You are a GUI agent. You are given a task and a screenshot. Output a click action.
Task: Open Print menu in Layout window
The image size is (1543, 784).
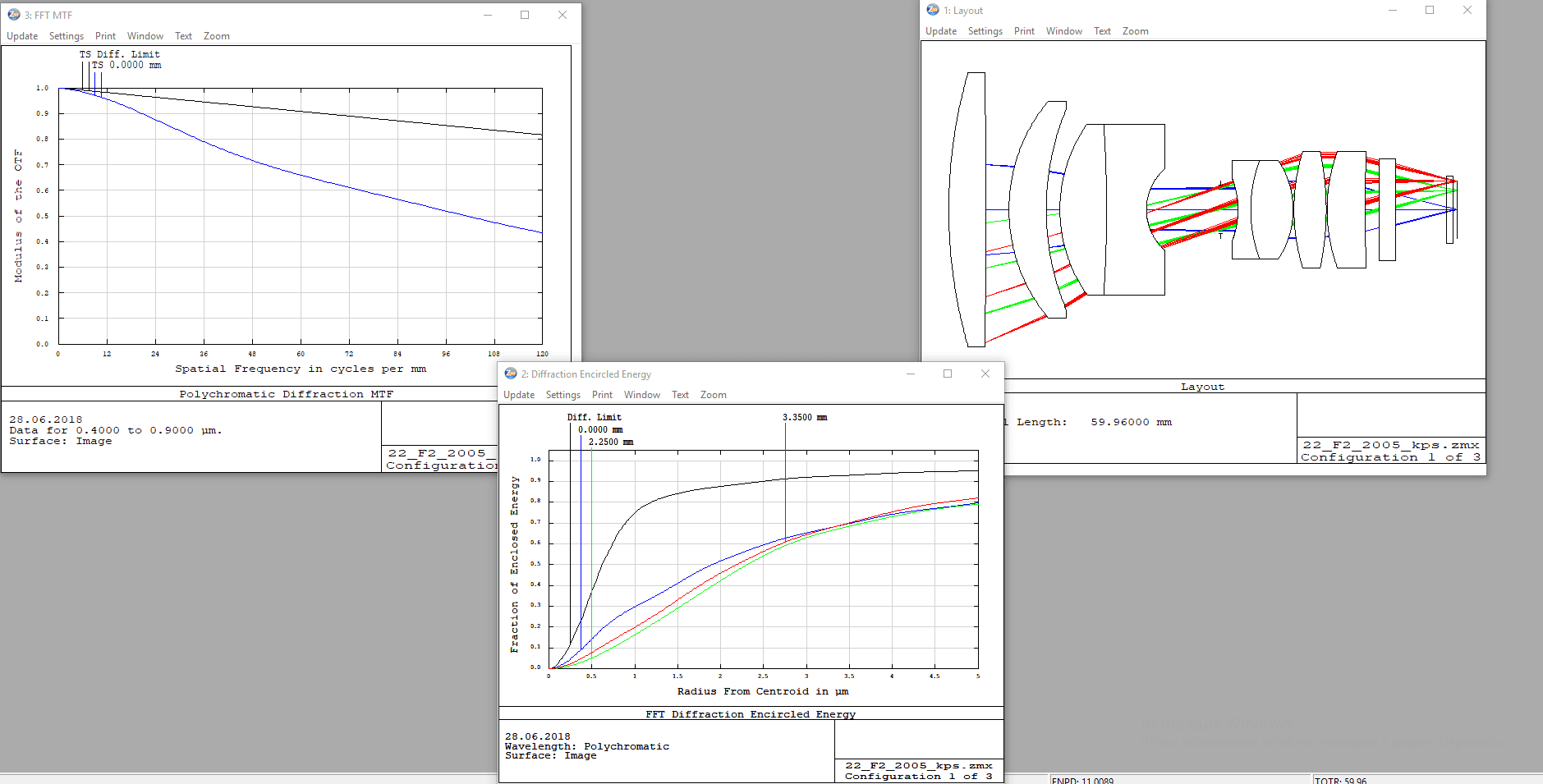pyautogui.click(x=1024, y=31)
